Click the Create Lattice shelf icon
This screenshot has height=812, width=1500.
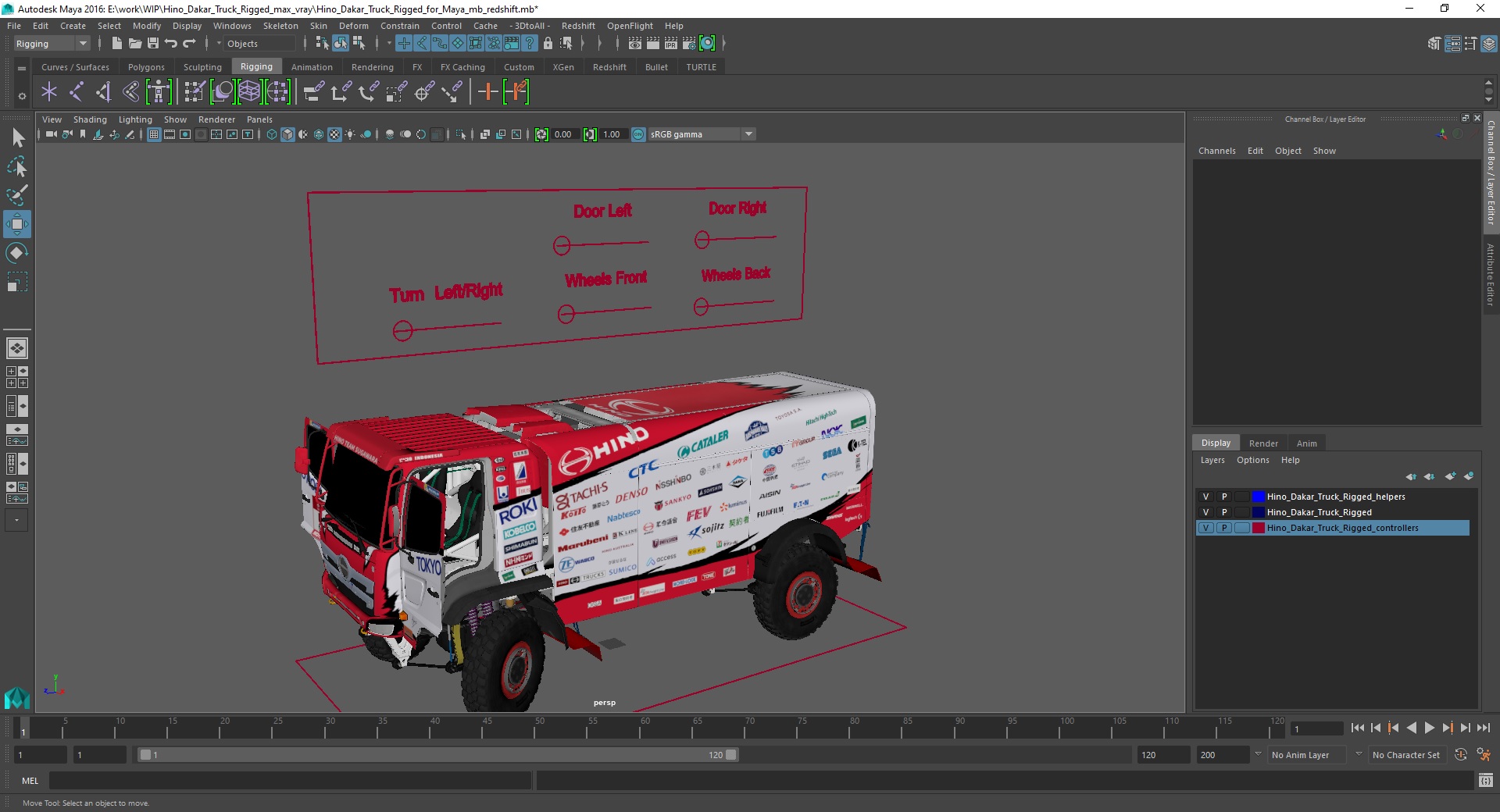249,92
